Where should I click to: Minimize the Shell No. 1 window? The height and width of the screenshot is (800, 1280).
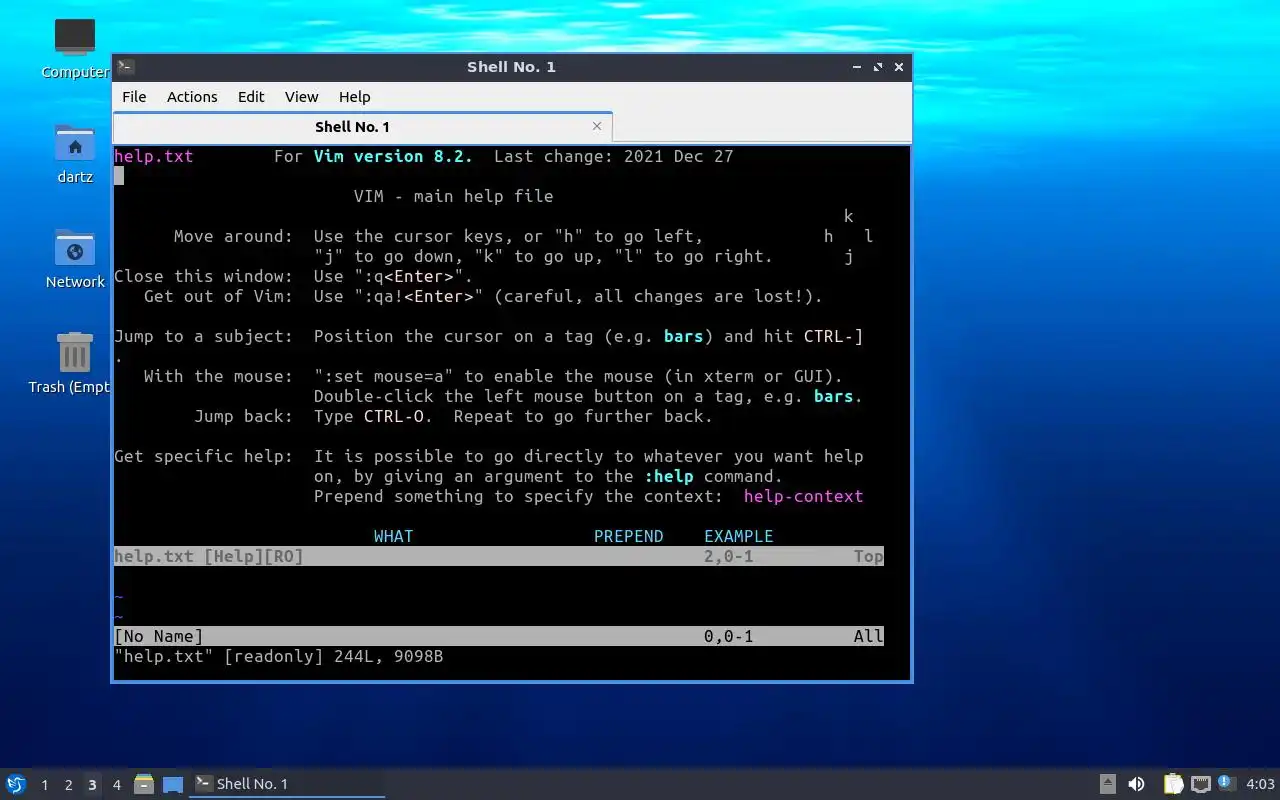[857, 67]
